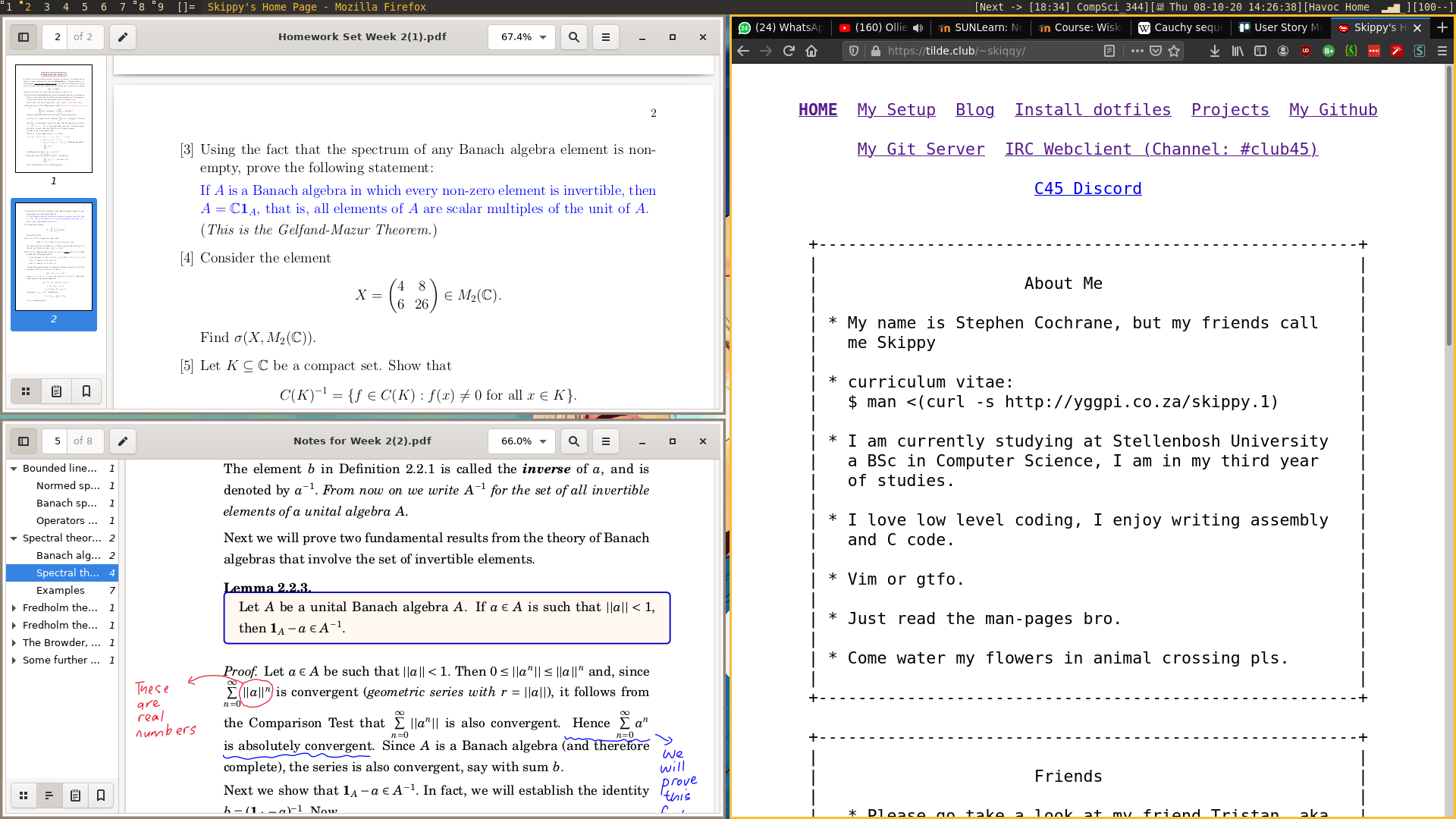Toggle the sidebar in Homework Set PDF
Screen dimensions: 1456x819
pos(24,37)
